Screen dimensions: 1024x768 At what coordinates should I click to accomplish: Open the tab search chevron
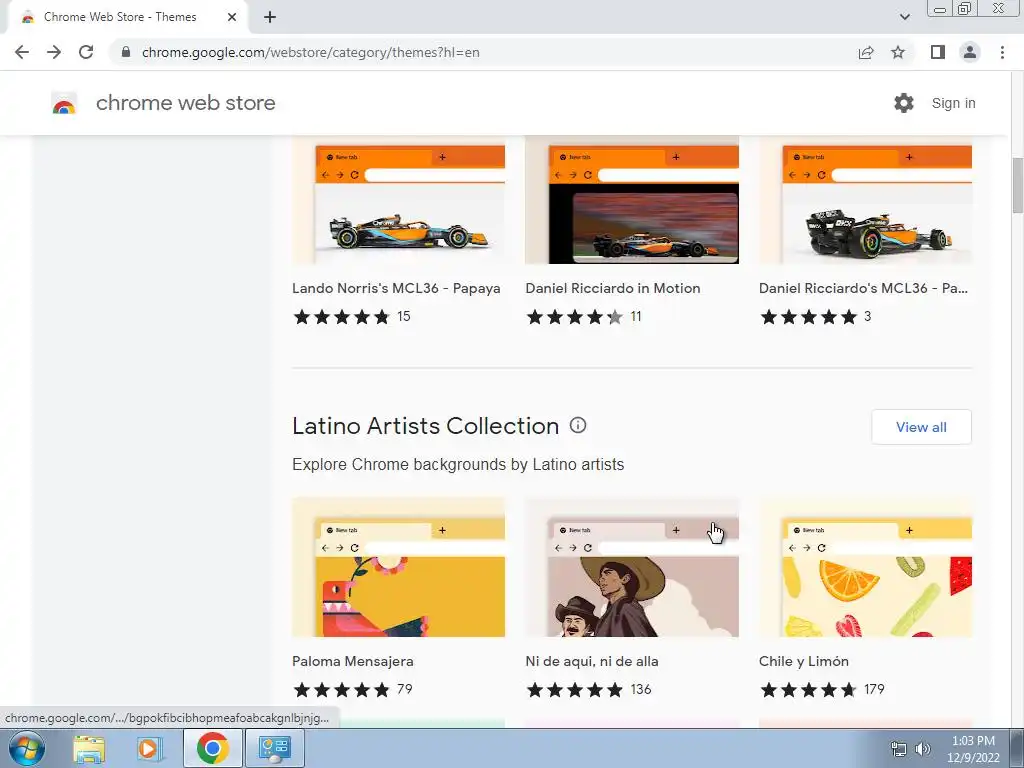click(904, 17)
